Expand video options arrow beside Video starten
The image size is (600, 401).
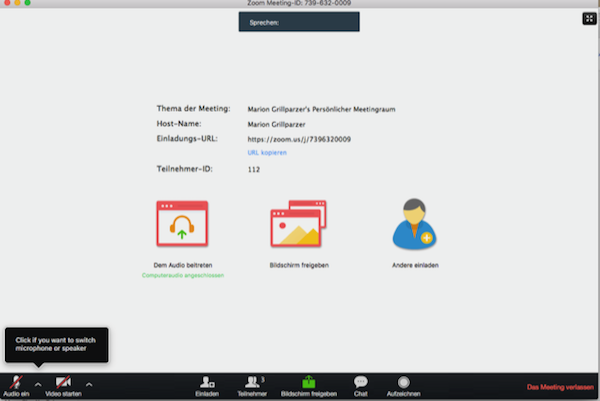coord(89,385)
